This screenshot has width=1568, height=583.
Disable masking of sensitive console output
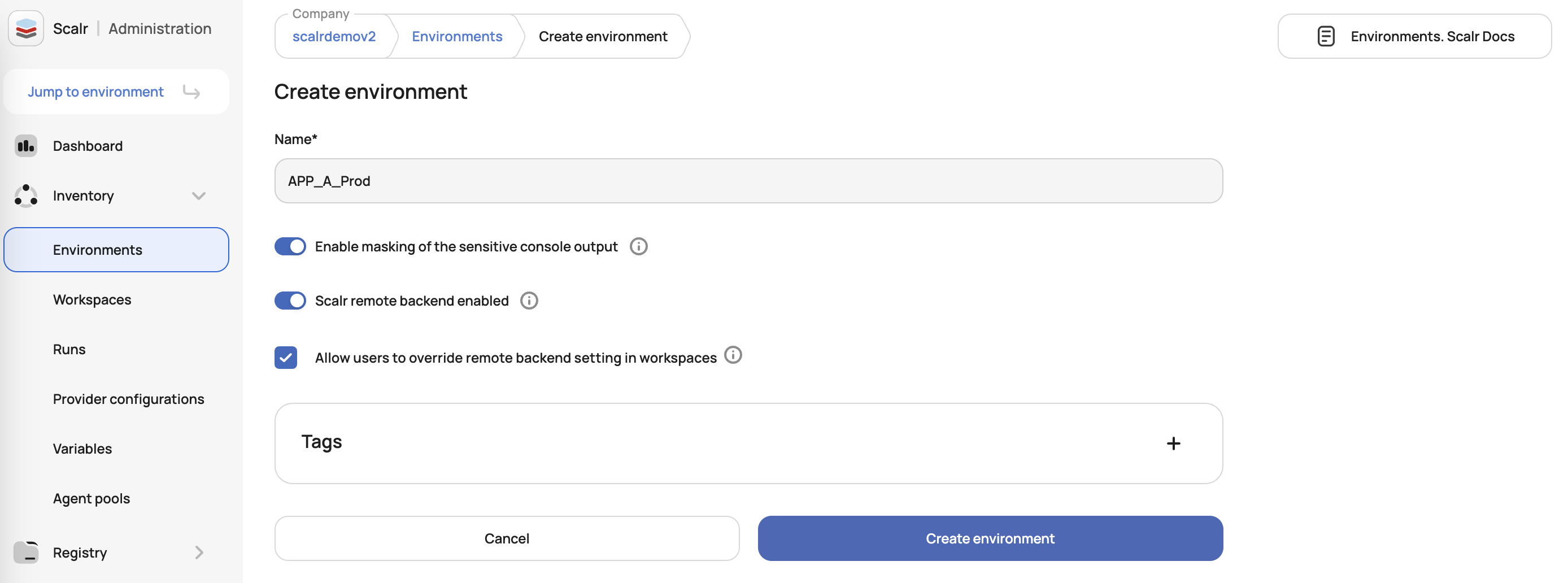(290, 246)
